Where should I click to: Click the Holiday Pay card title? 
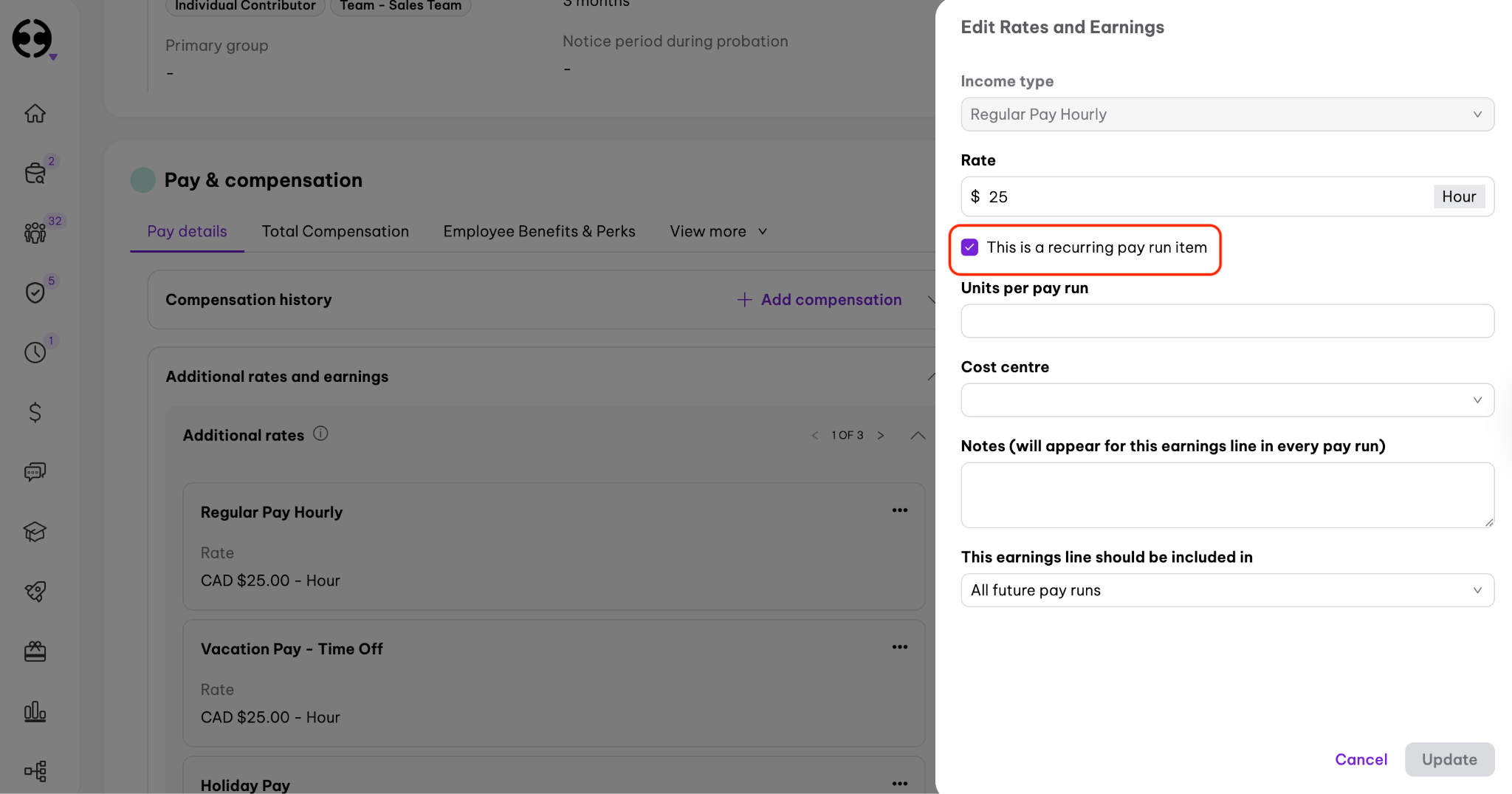pos(245,785)
